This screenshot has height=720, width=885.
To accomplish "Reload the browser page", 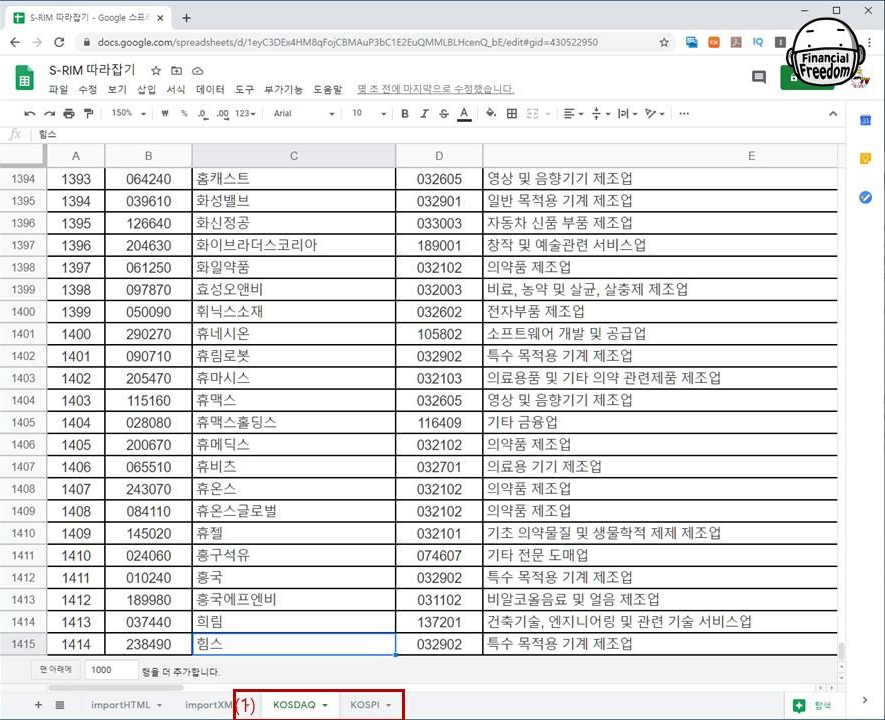I will 59,42.
